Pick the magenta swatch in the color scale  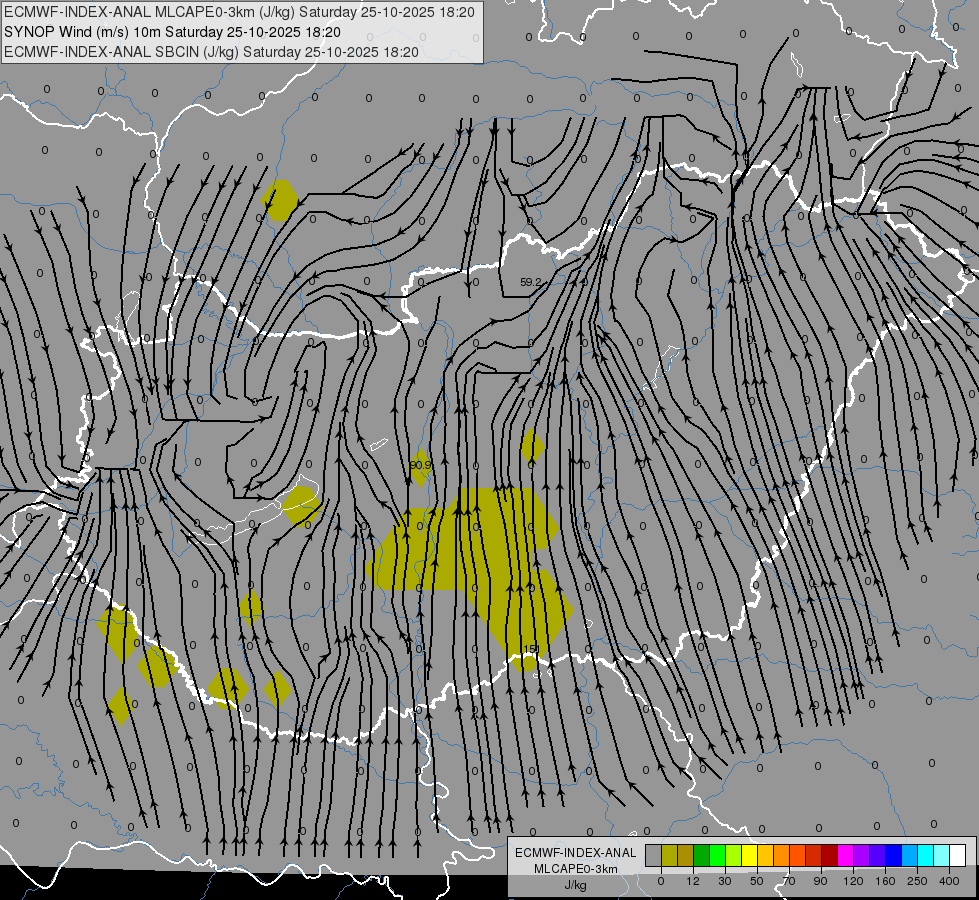[846, 855]
